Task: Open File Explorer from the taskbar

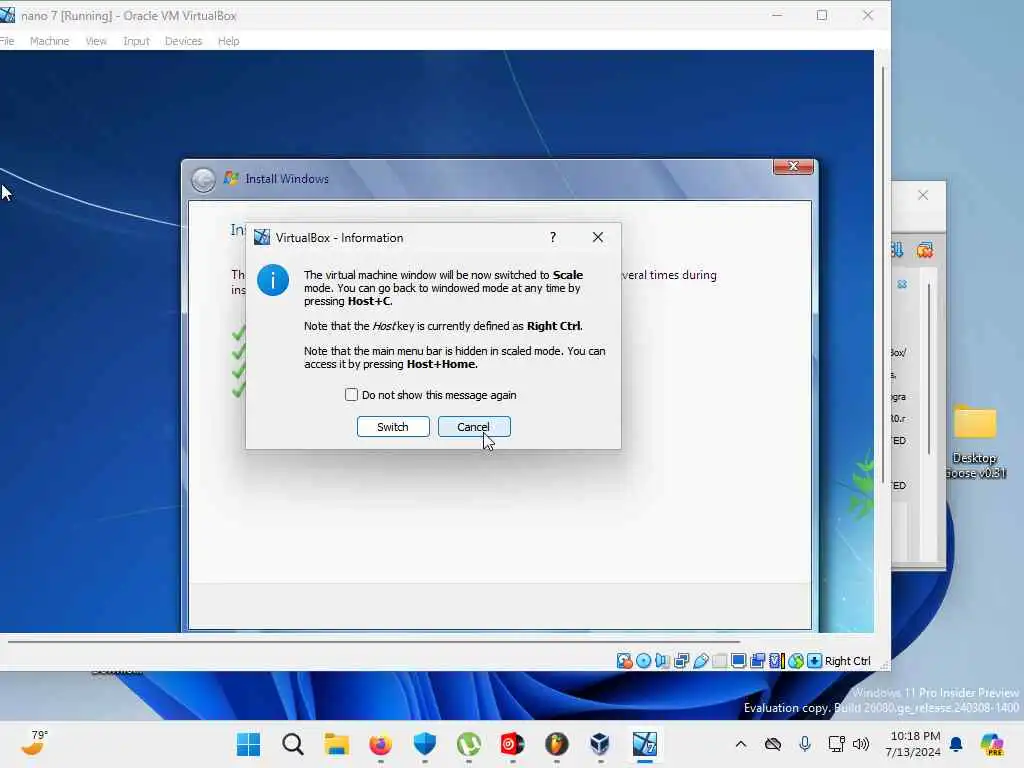Action: tap(337, 744)
